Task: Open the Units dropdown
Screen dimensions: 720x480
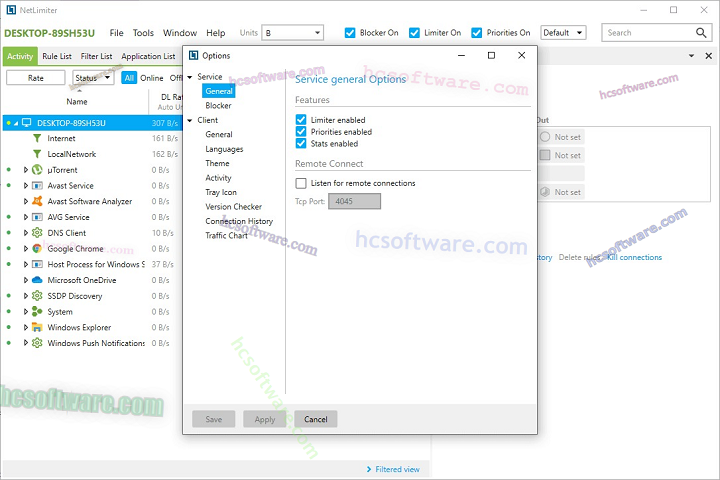Action: (x=292, y=33)
